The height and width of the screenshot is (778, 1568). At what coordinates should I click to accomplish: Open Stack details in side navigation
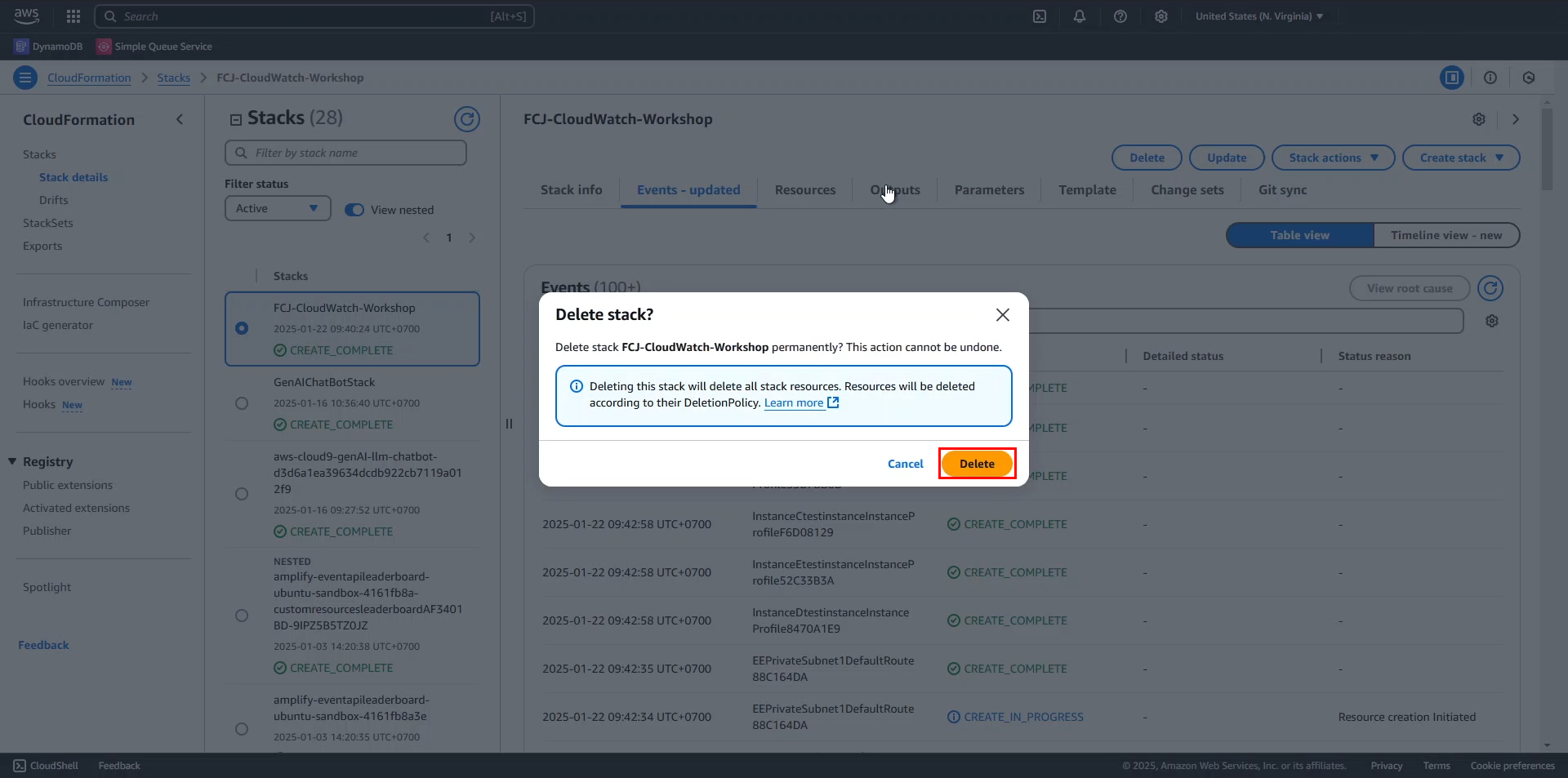pyautogui.click(x=73, y=177)
